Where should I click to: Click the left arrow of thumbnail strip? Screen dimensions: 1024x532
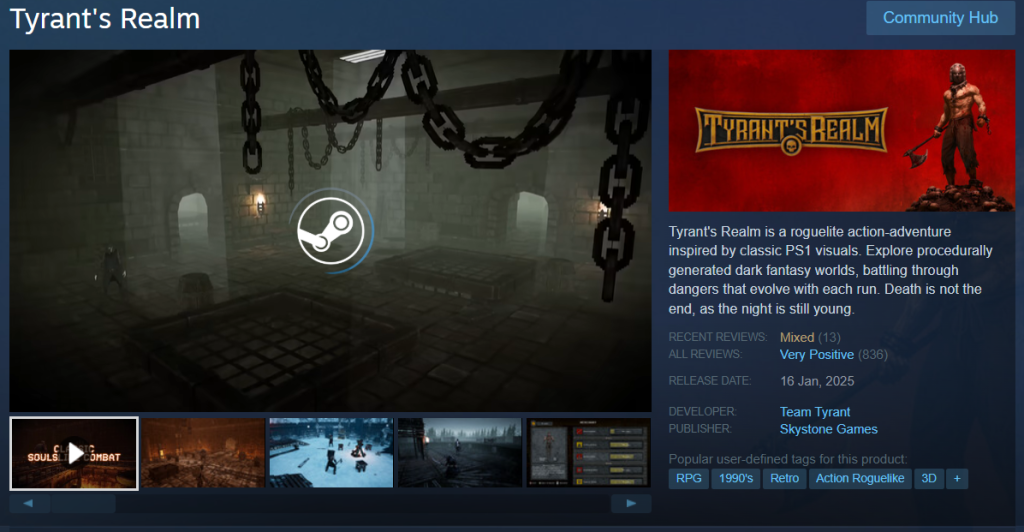(x=29, y=503)
